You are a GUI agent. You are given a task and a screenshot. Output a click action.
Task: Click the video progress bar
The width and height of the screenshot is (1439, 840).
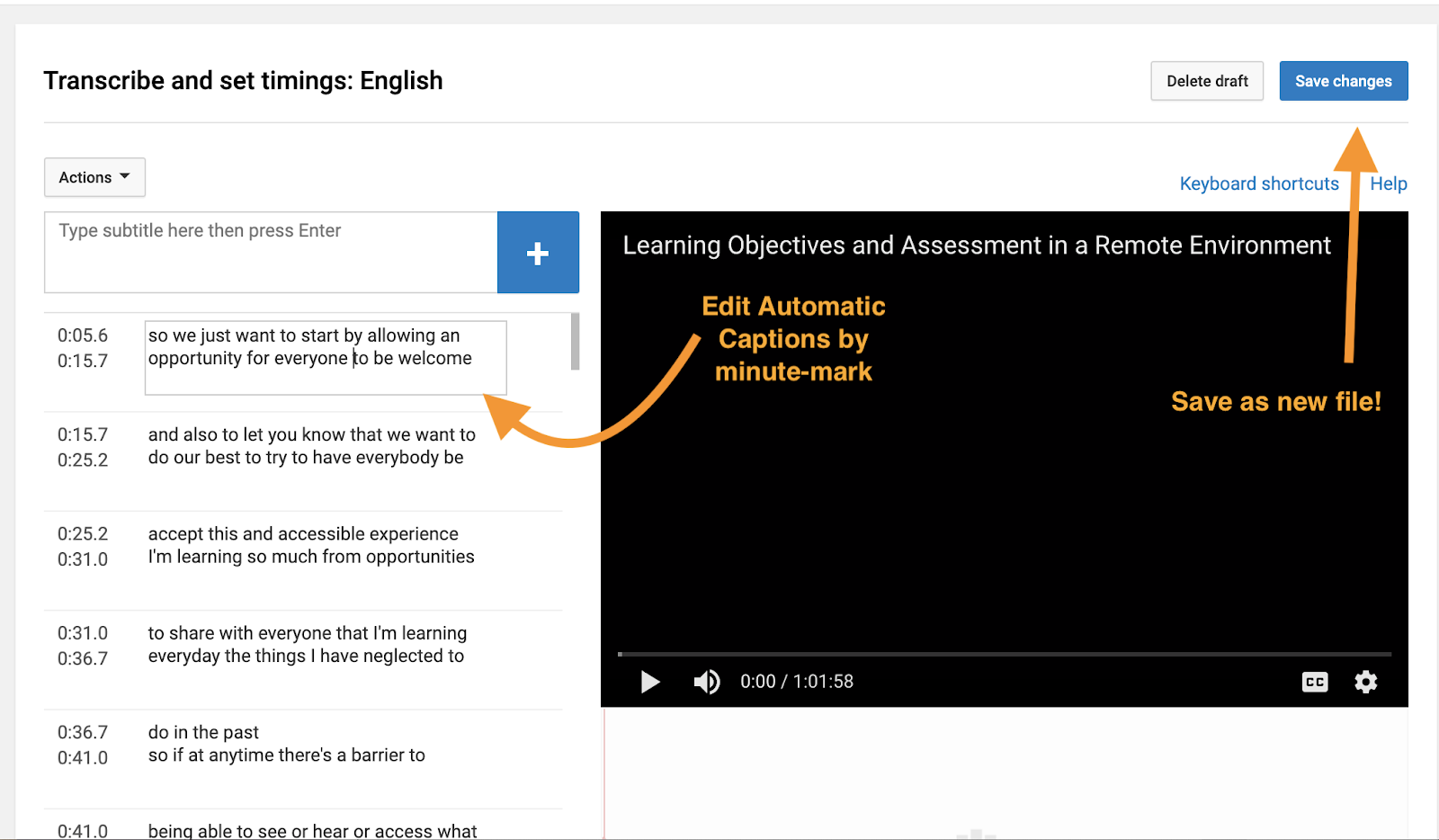(x=1005, y=654)
